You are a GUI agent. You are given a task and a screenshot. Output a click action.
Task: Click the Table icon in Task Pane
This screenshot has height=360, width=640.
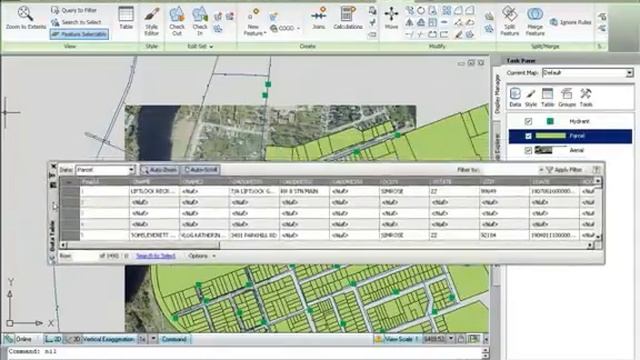547,98
